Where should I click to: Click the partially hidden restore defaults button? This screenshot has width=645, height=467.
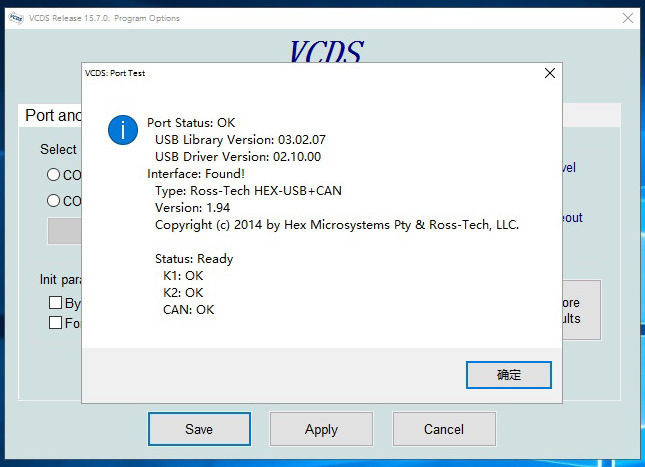pyautogui.click(x=581, y=310)
